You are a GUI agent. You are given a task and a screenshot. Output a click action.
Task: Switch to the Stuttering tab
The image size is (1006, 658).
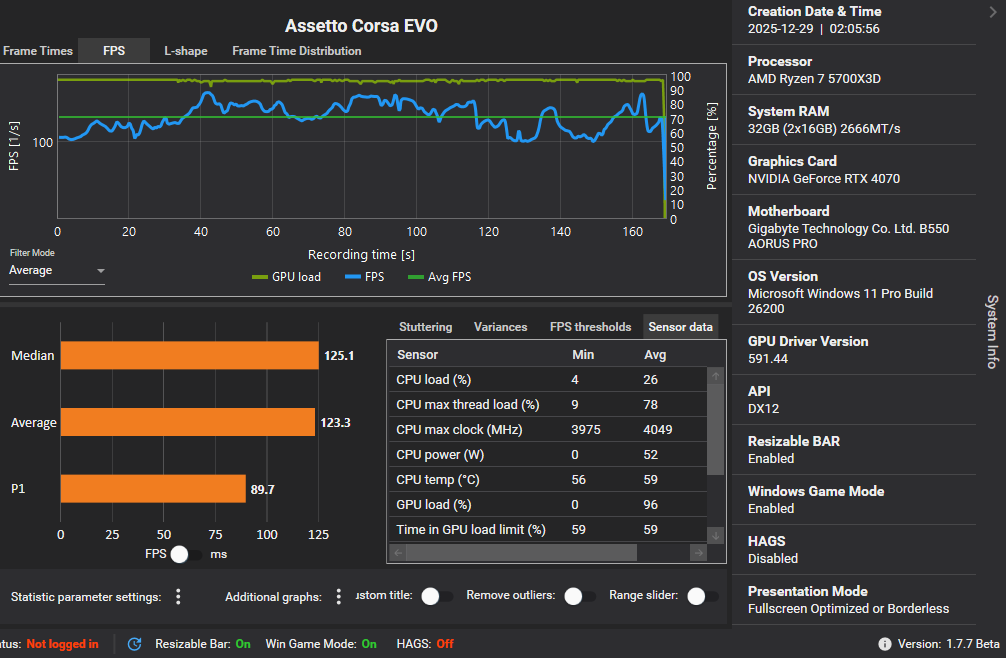click(425, 327)
